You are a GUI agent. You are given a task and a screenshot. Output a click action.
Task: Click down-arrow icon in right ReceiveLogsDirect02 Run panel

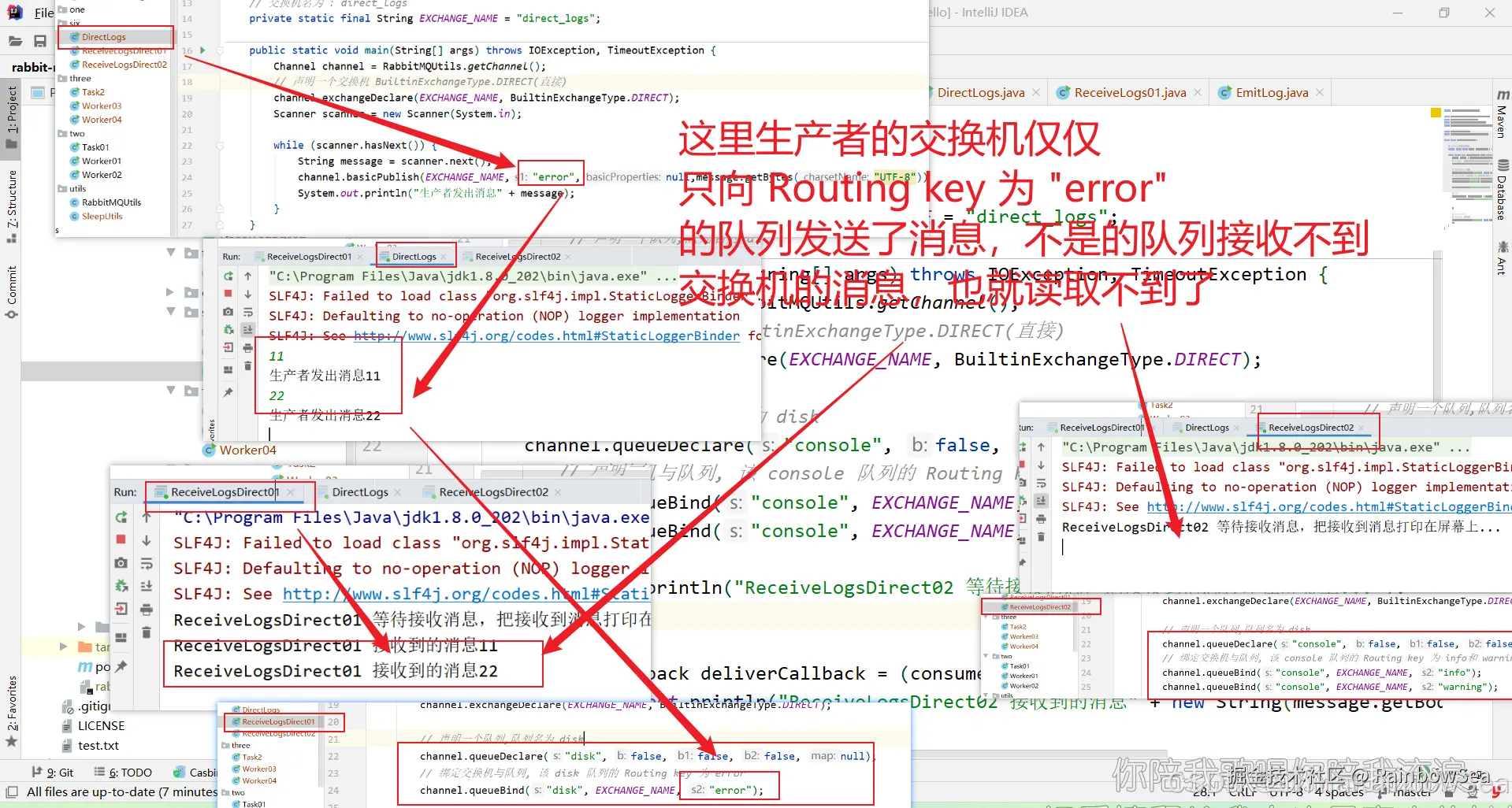1041,465
